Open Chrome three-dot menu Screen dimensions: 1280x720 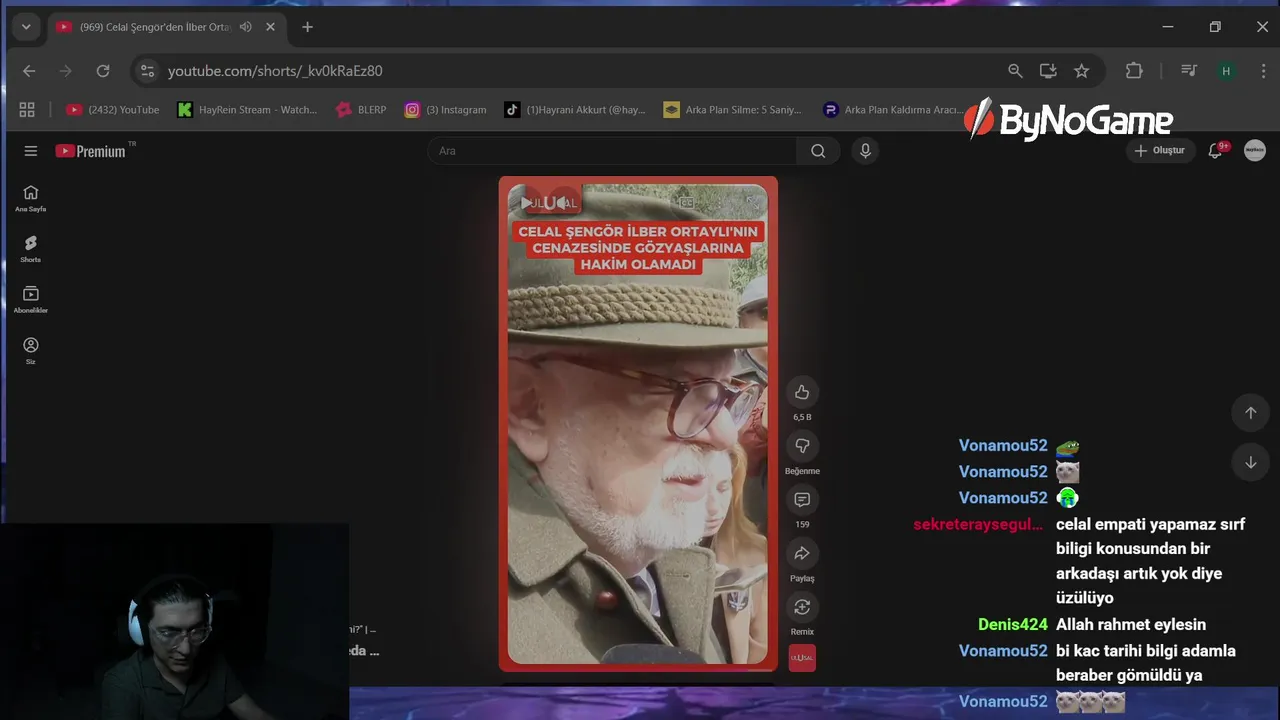pyautogui.click(x=1264, y=71)
